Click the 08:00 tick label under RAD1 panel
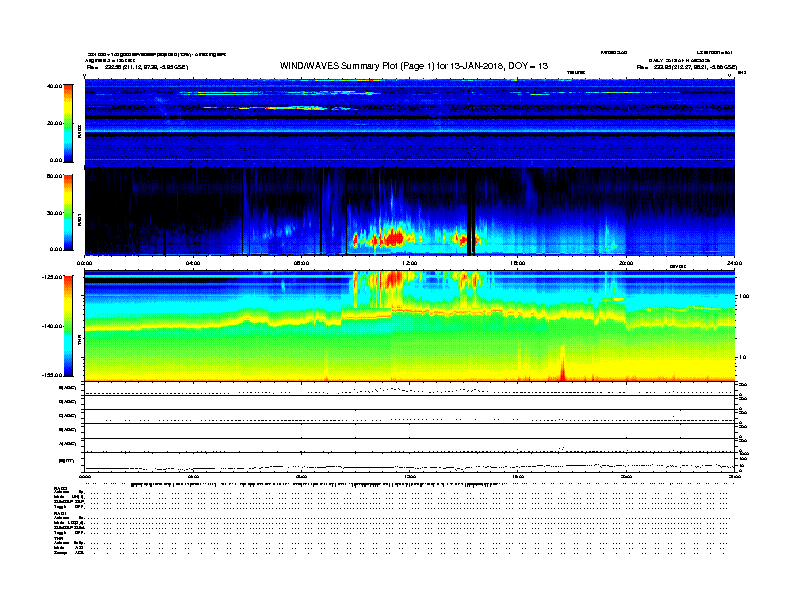This screenshot has width=792, height=612. tap(301, 263)
